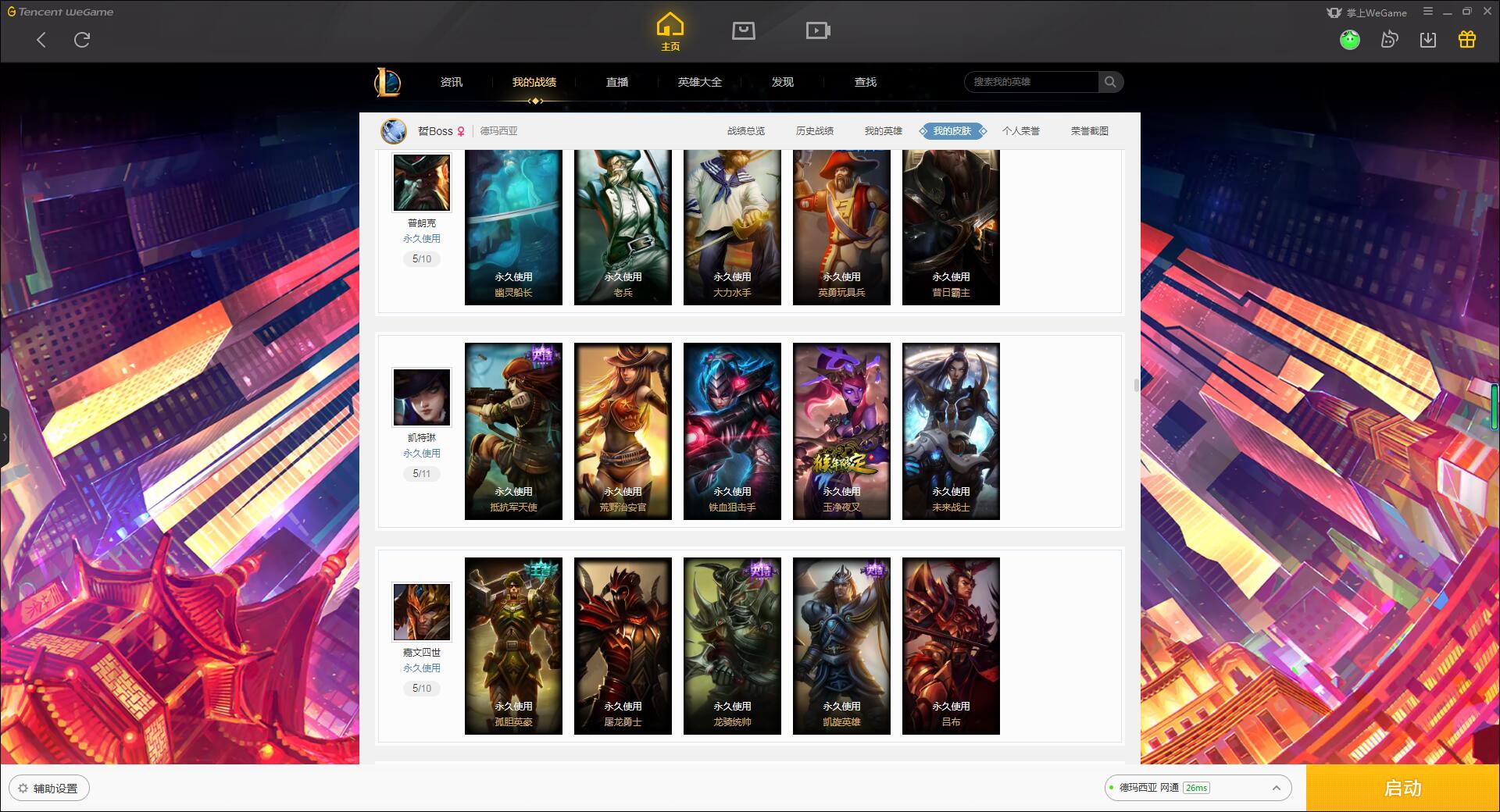
Task: Open the store shop icon in top bar
Action: tap(743, 30)
